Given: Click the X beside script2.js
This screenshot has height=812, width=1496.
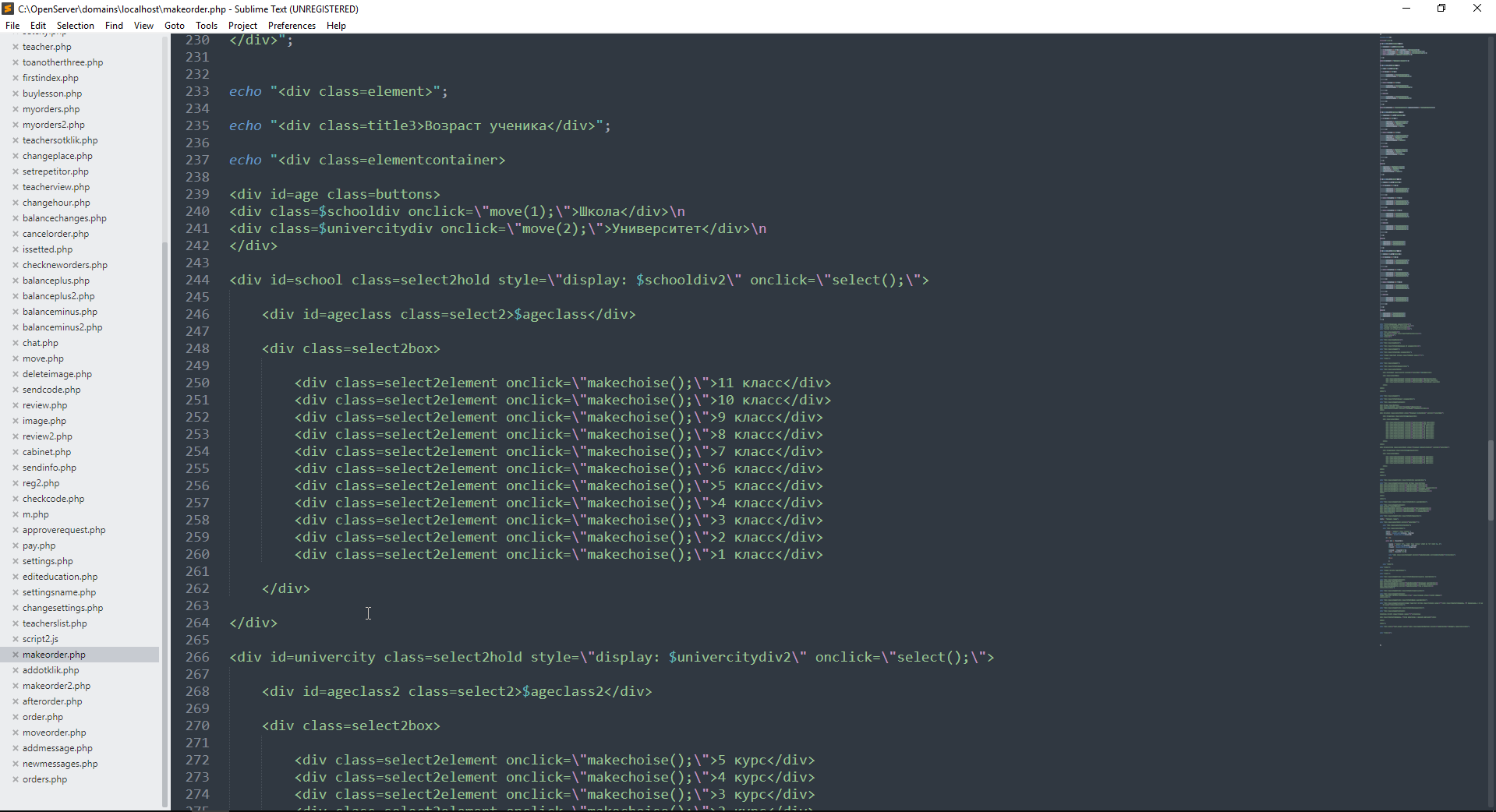Looking at the screenshot, I should [16, 639].
